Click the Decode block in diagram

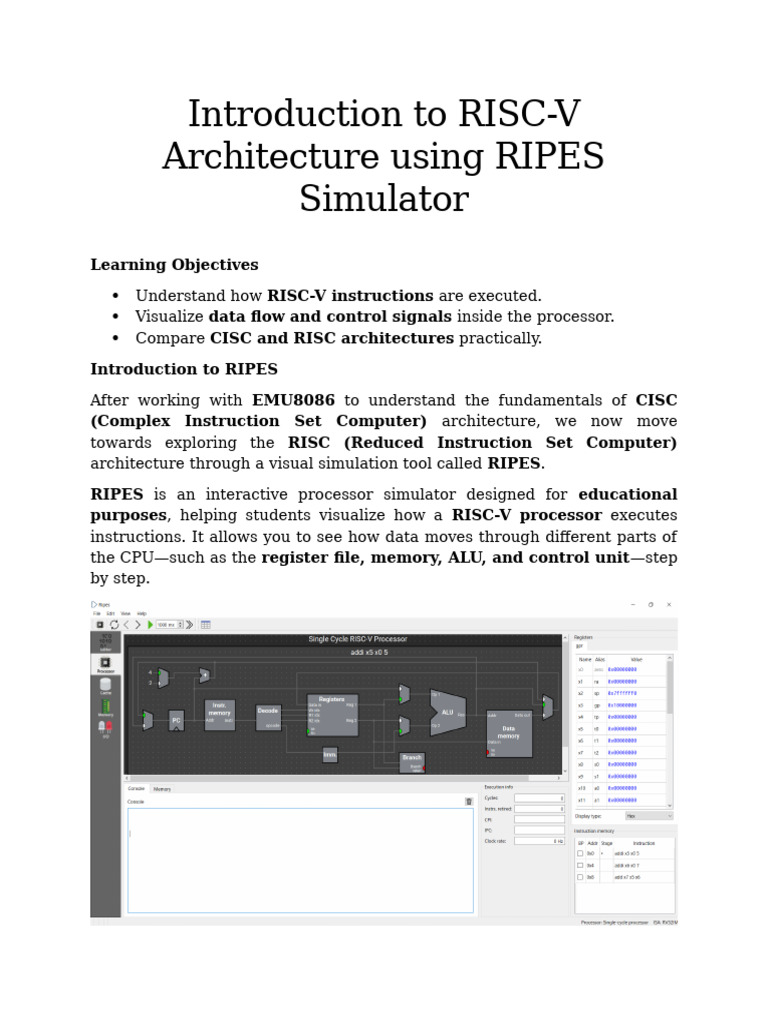pos(268,717)
